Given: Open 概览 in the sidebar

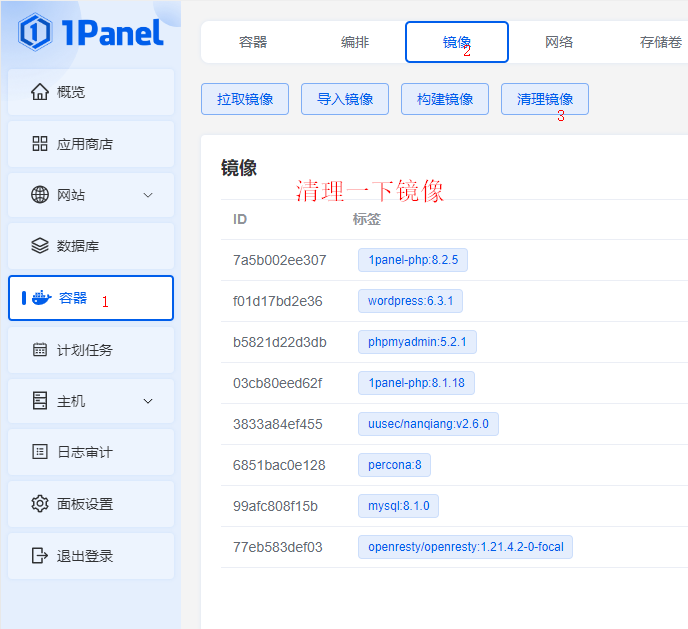Looking at the screenshot, I should click(x=91, y=92).
